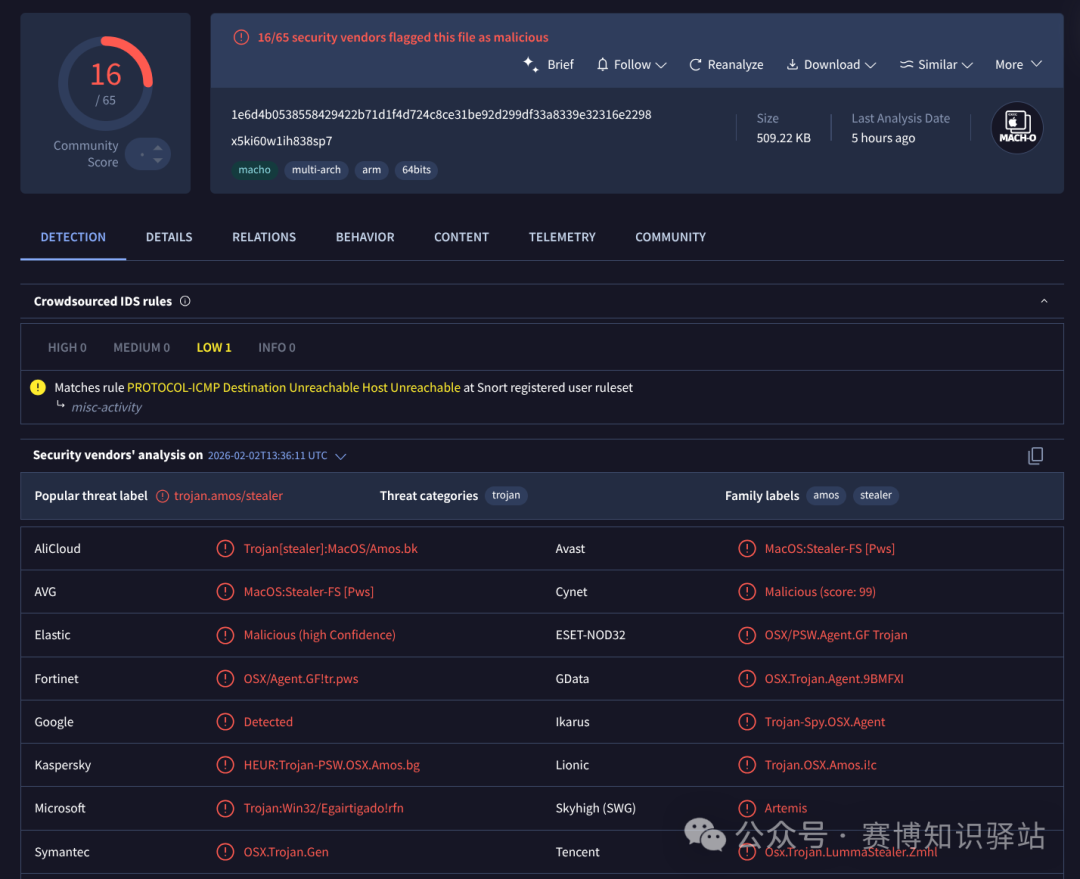Click the malicious warning alert icon

(x=241, y=37)
